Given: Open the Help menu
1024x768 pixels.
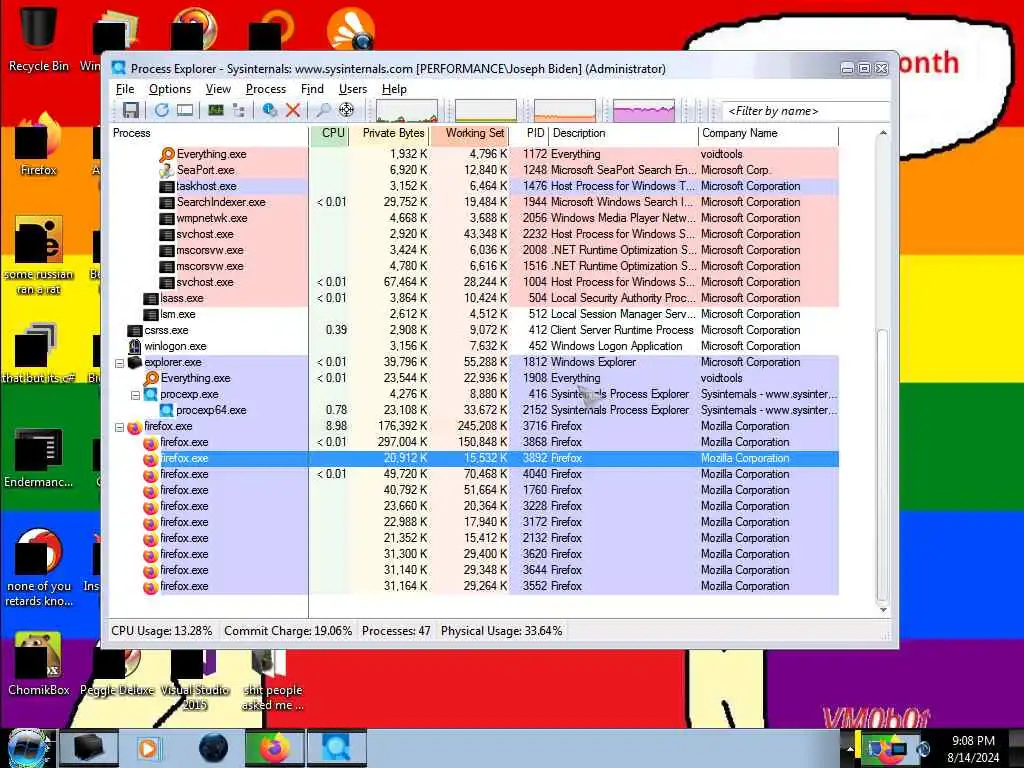Looking at the screenshot, I should pos(394,89).
